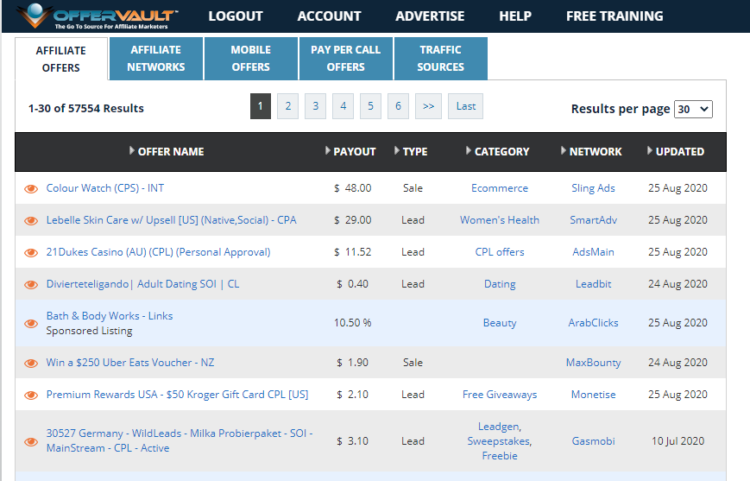Image resolution: width=750 pixels, height=481 pixels.
Task: Switch to Mobile Offers tab
Action: click(x=251, y=58)
